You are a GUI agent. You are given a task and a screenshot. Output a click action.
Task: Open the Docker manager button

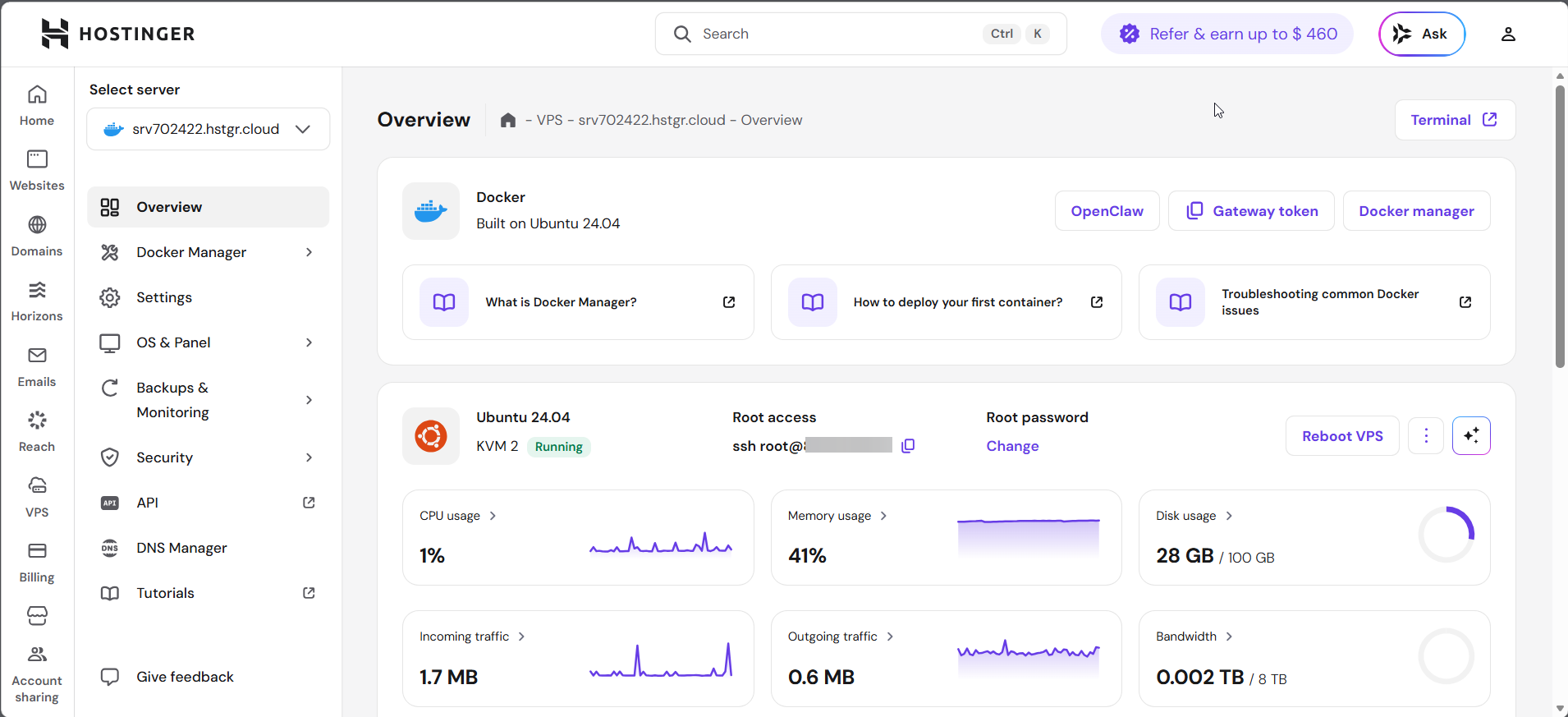pos(1416,211)
